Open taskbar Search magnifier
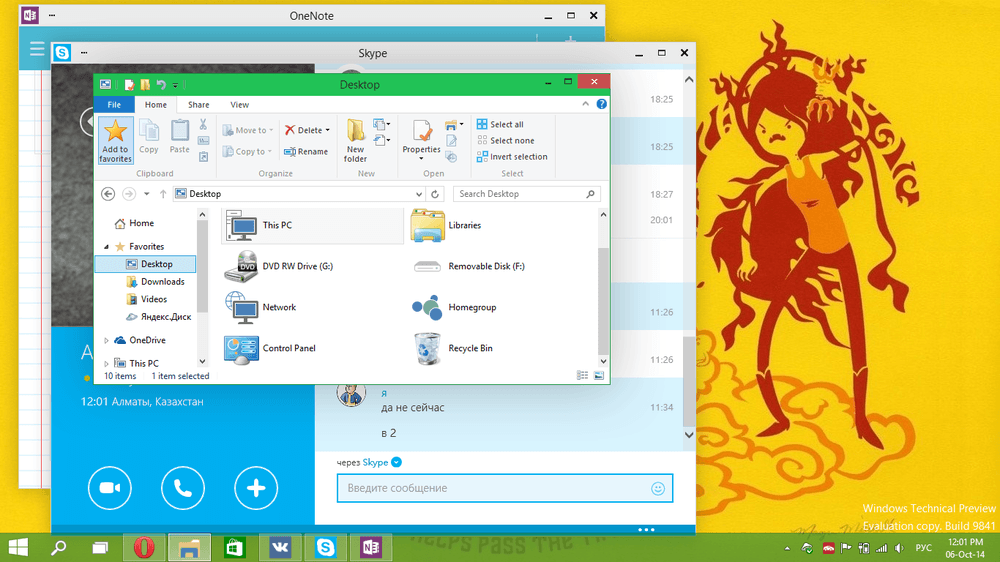Image resolution: width=1000 pixels, height=562 pixels. point(59,547)
